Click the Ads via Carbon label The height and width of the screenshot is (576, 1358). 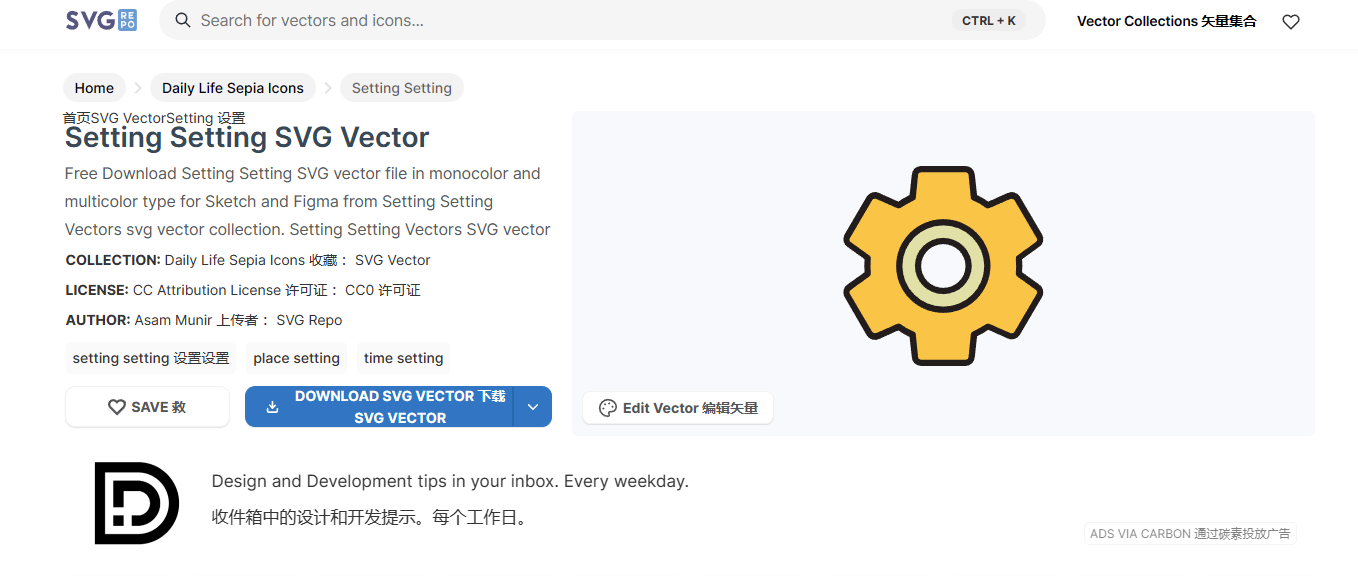coord(1190,534)
